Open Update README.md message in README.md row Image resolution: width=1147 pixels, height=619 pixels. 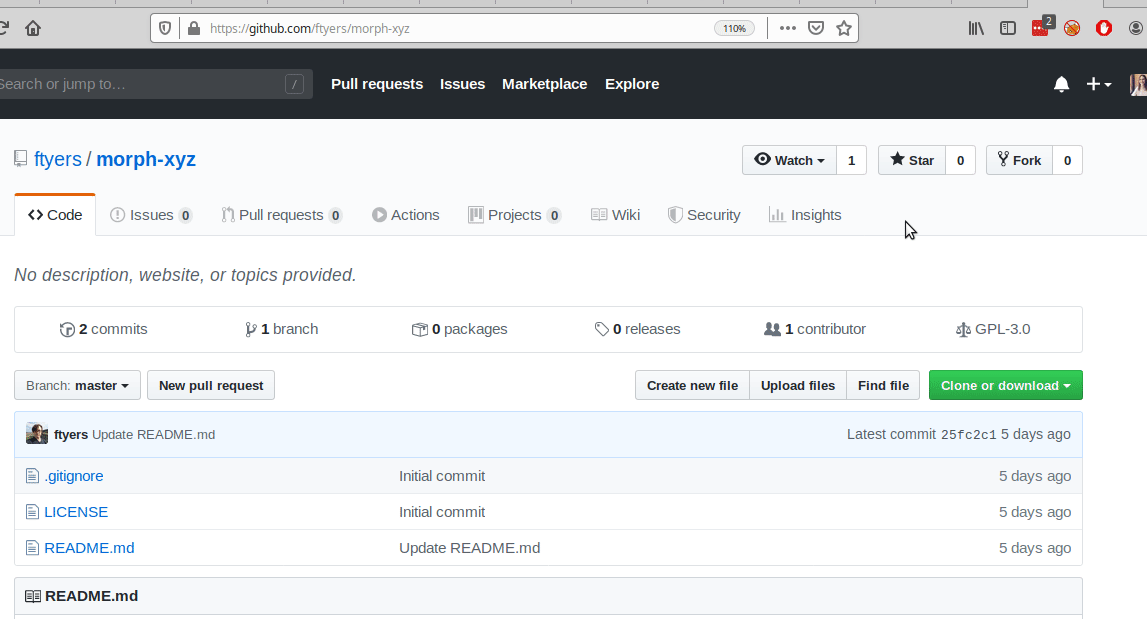click(x=470, y=548)
